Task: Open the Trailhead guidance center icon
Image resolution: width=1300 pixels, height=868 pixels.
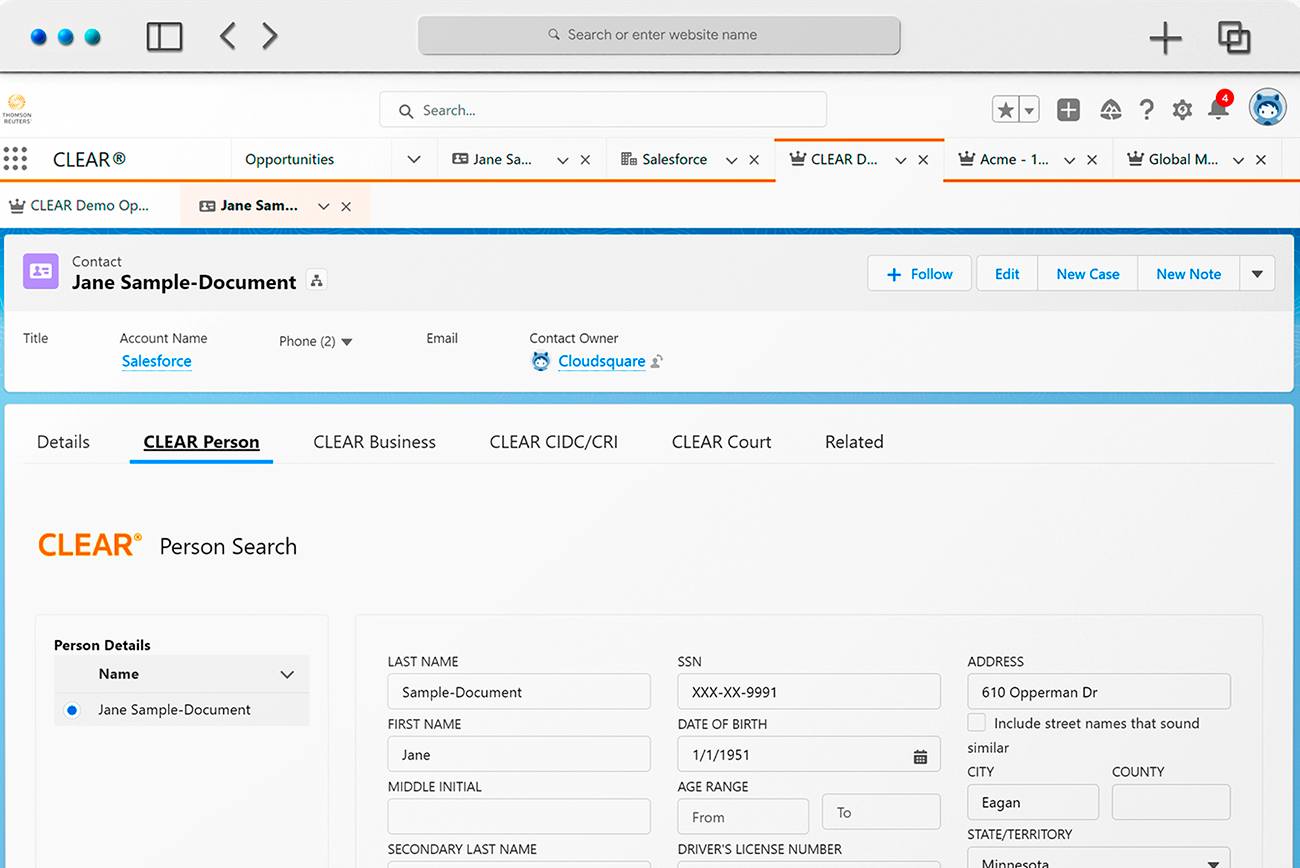Action: [1110, 110]
